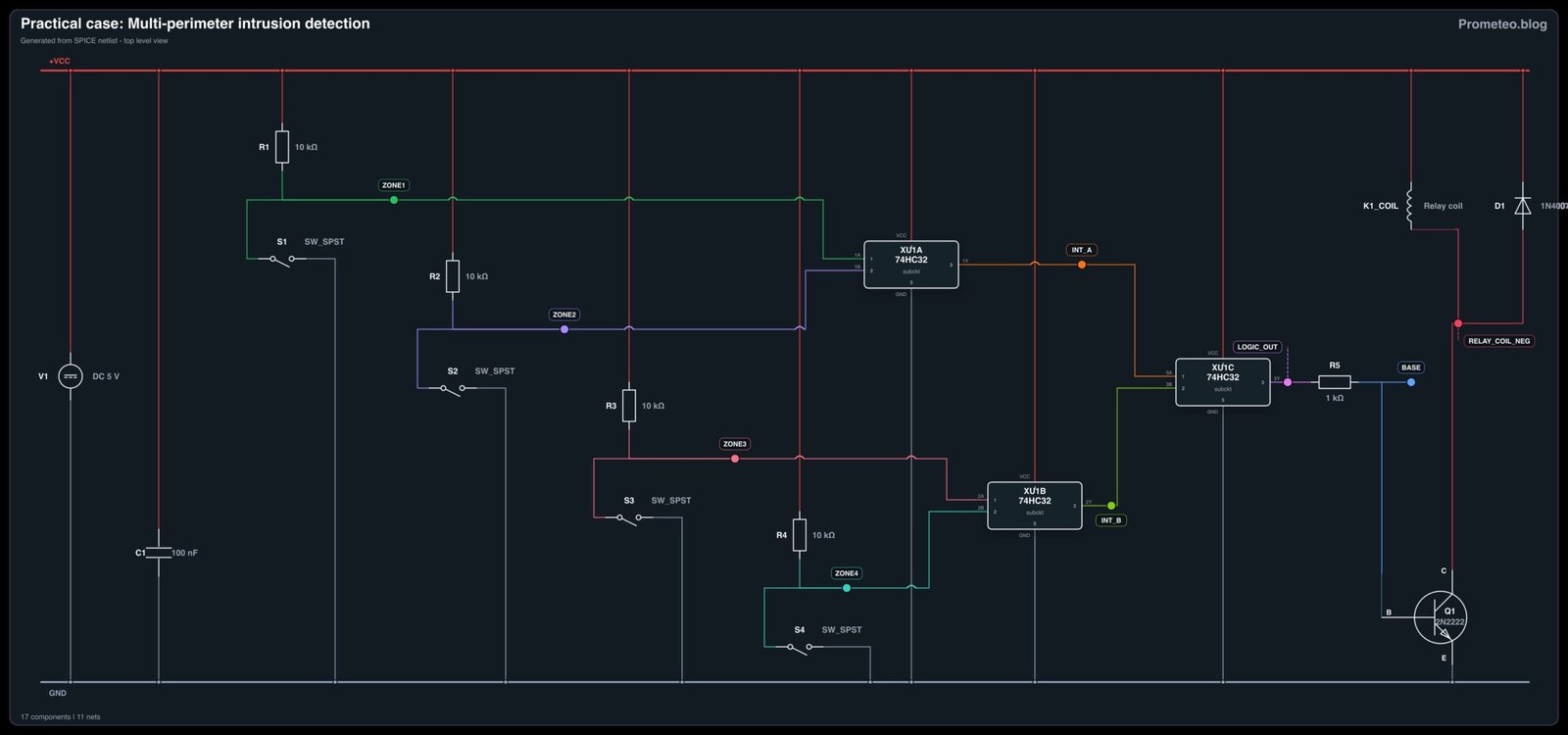This screenshot has height=735, width=1568.
Task: Click the +VCC rail label
Action: coord(60,61)
